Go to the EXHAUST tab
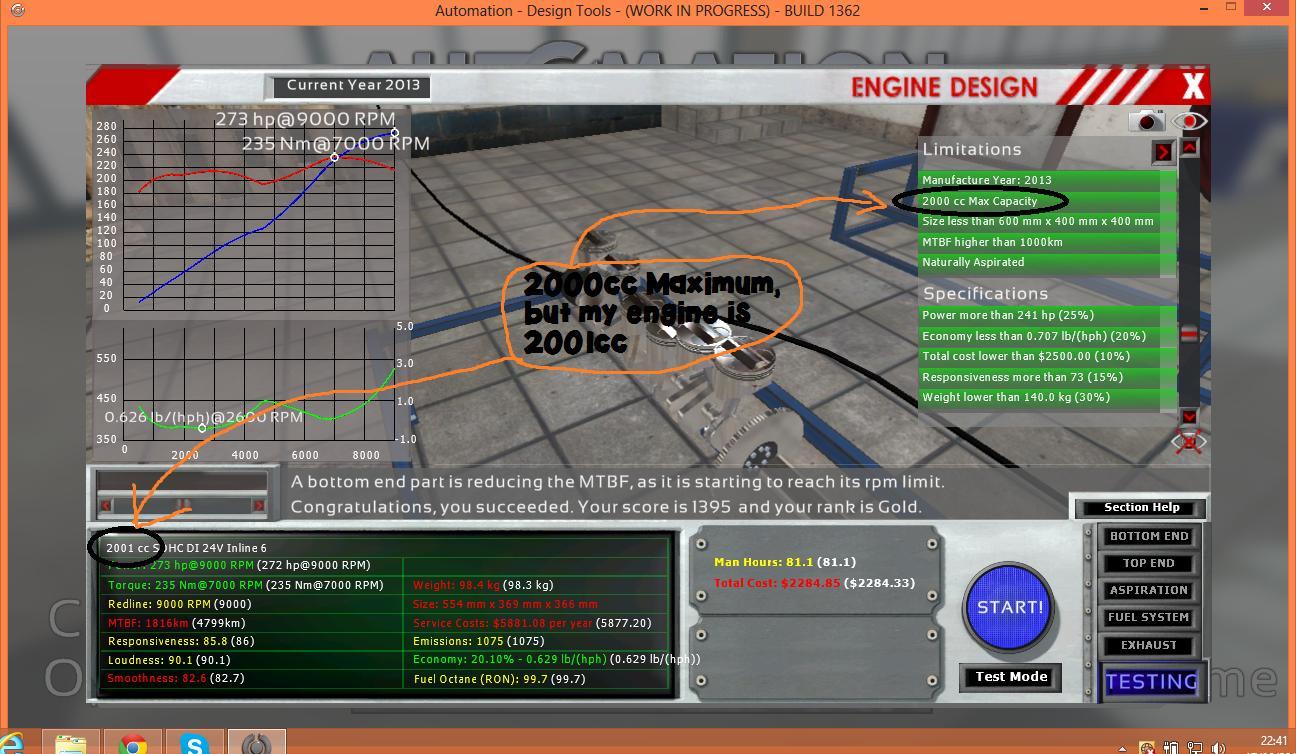1296x754 pixels. 1148,645
